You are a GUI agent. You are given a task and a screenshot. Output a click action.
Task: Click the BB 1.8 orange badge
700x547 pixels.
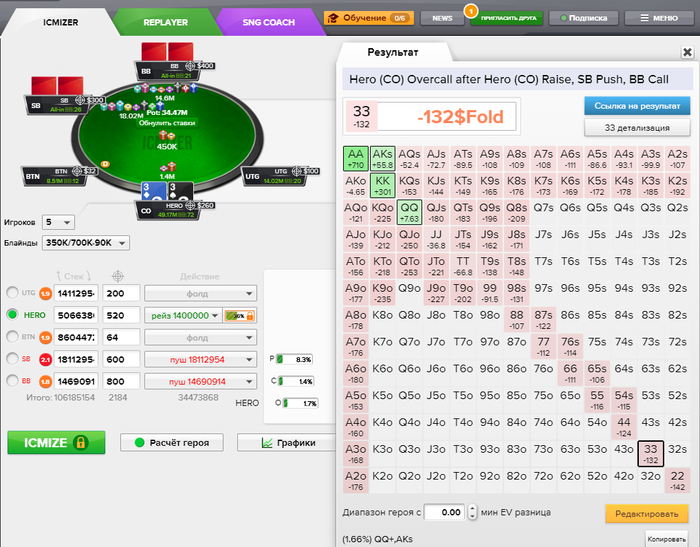(46, 381)
